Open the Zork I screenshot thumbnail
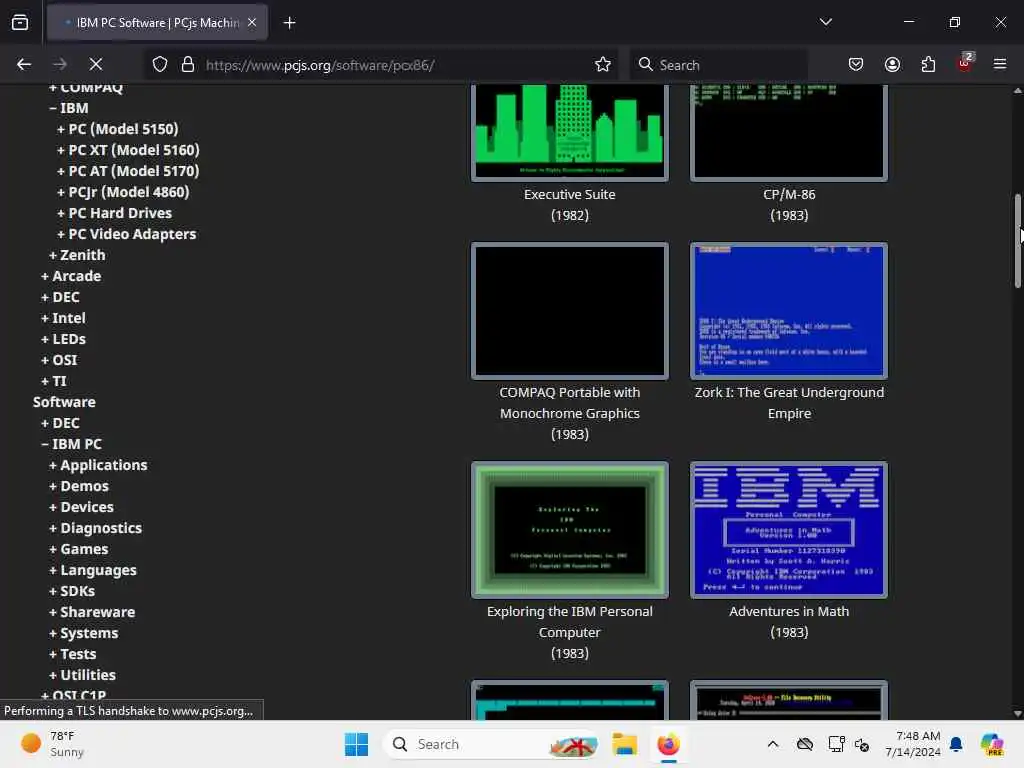The image size is (1024, 768). pyautogui.click(x=789, y=311)
